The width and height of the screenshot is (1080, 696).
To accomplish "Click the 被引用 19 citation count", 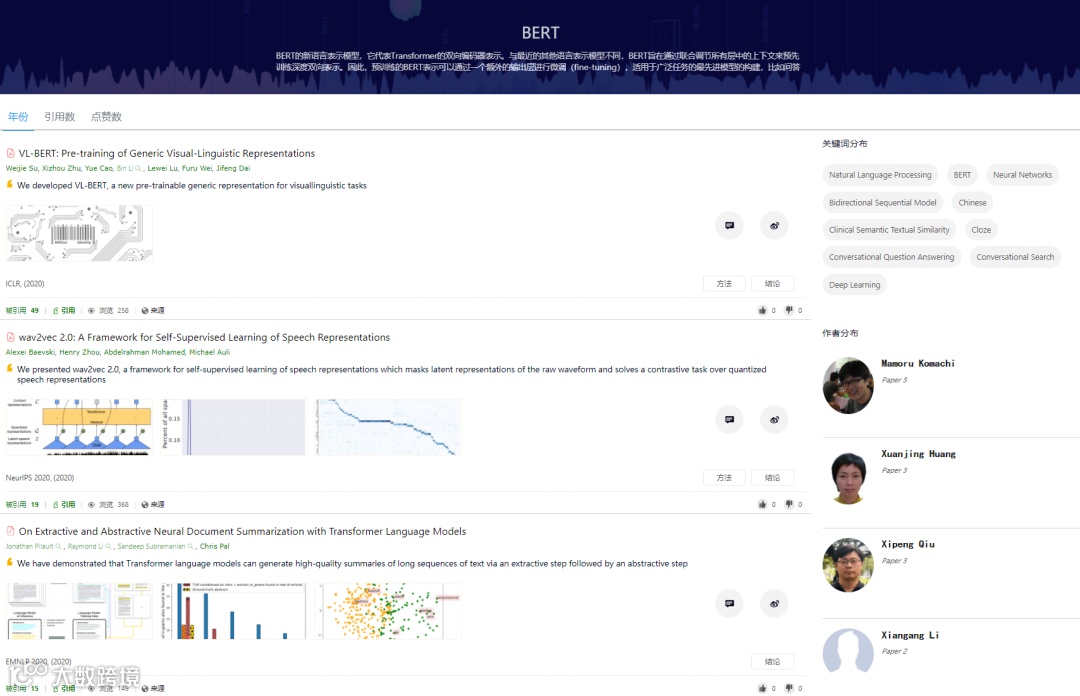I will pos(23,504).
